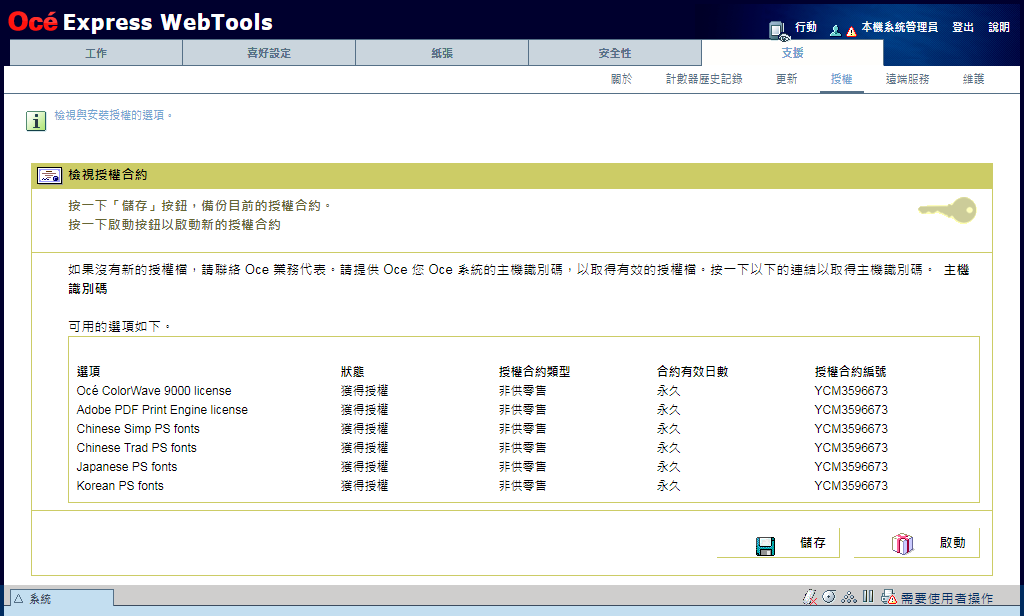
Task: Open the 工作 tab
Action: 96,53
